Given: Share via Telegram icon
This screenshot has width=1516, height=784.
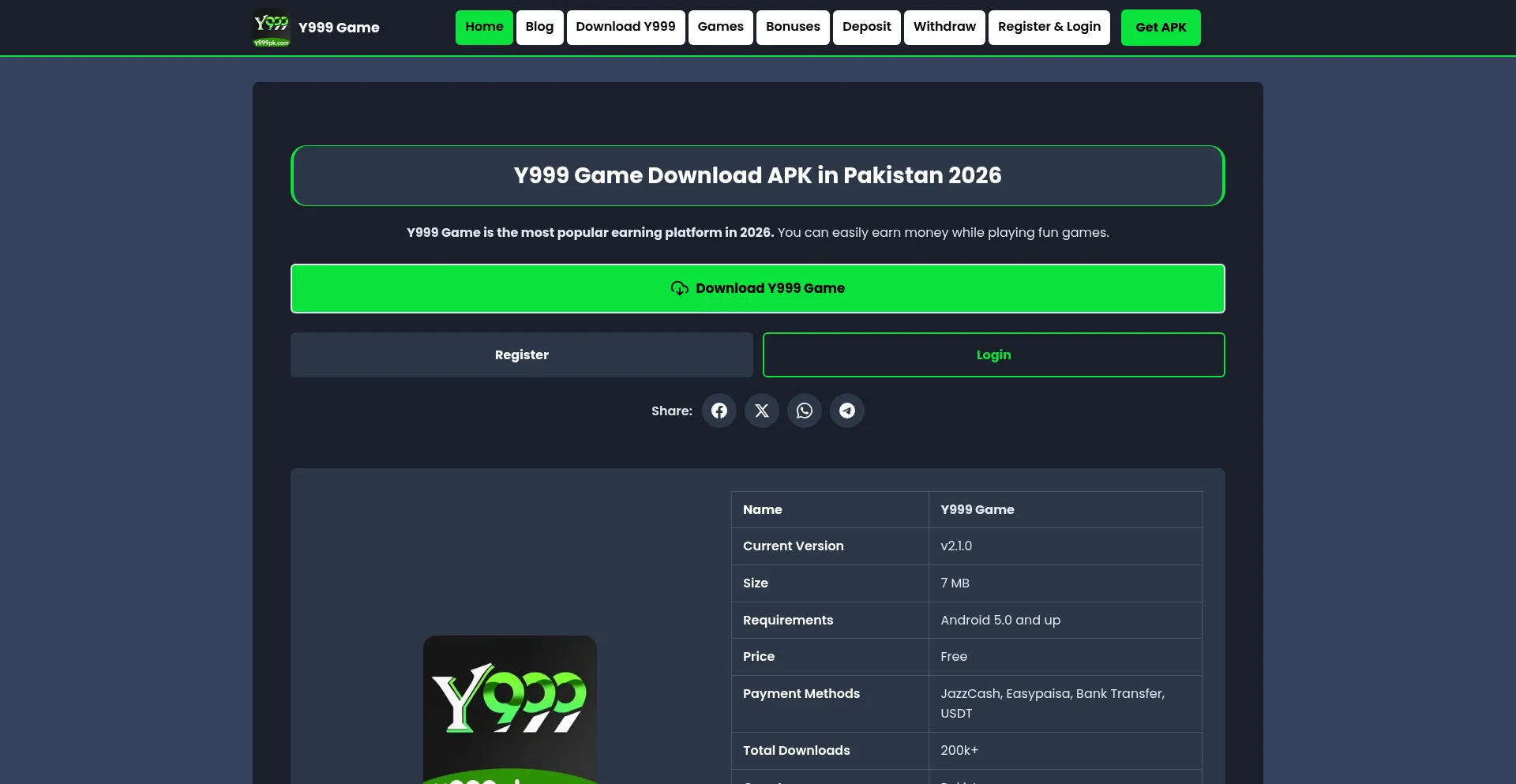Looking at the screenshot, I should 847,411.
